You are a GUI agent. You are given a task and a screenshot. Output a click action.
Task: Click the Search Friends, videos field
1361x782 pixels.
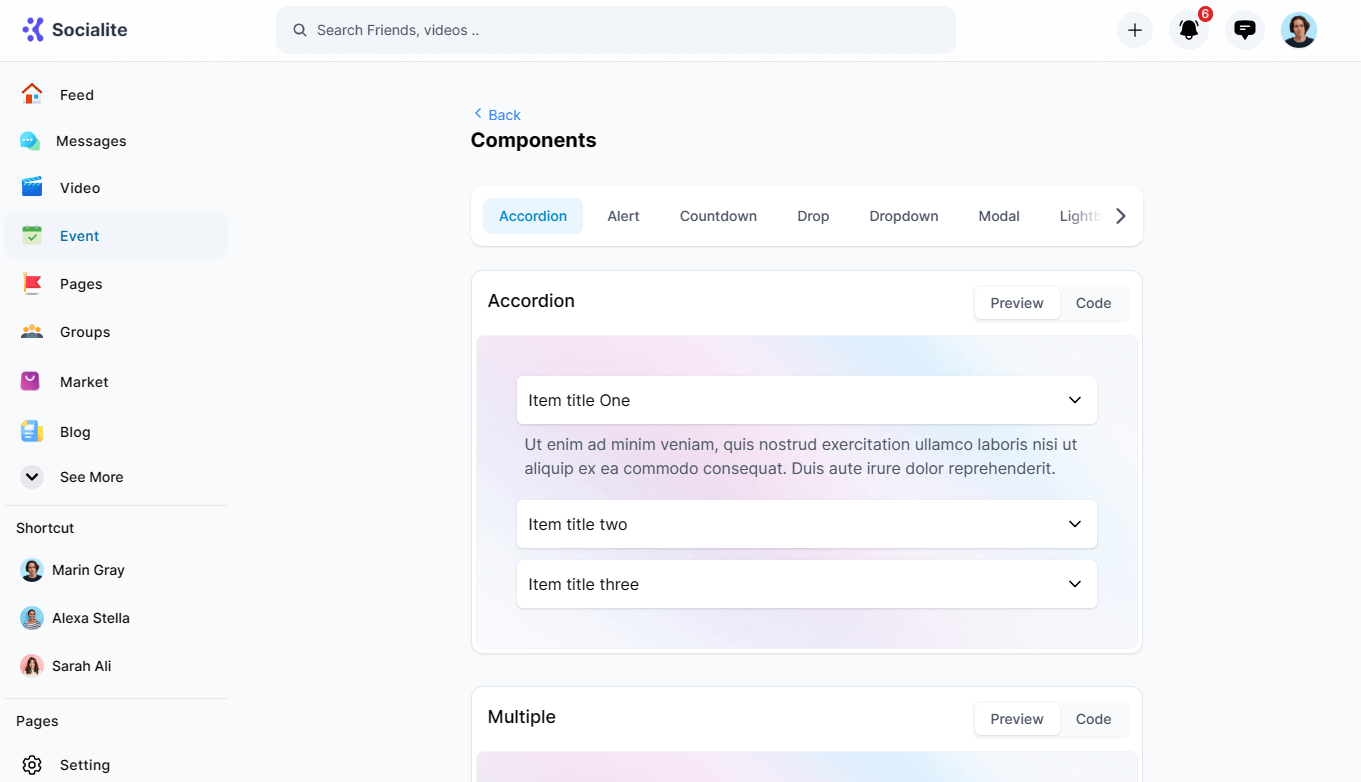point(615,30)
